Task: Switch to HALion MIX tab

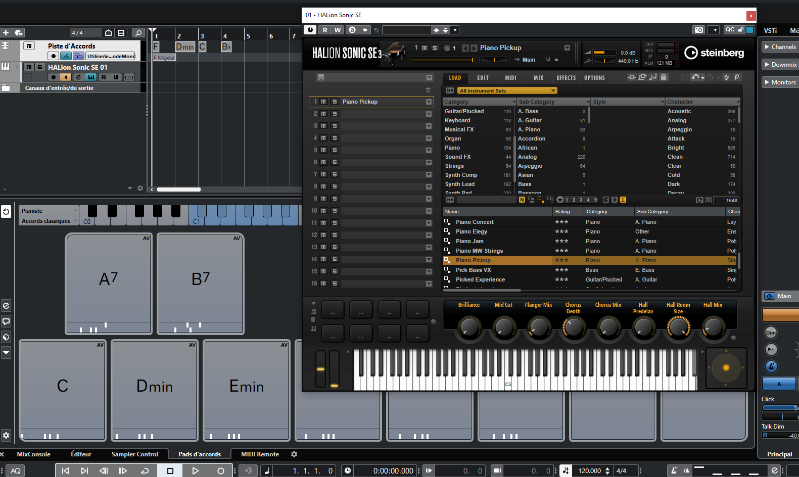Action: (538, 77)
